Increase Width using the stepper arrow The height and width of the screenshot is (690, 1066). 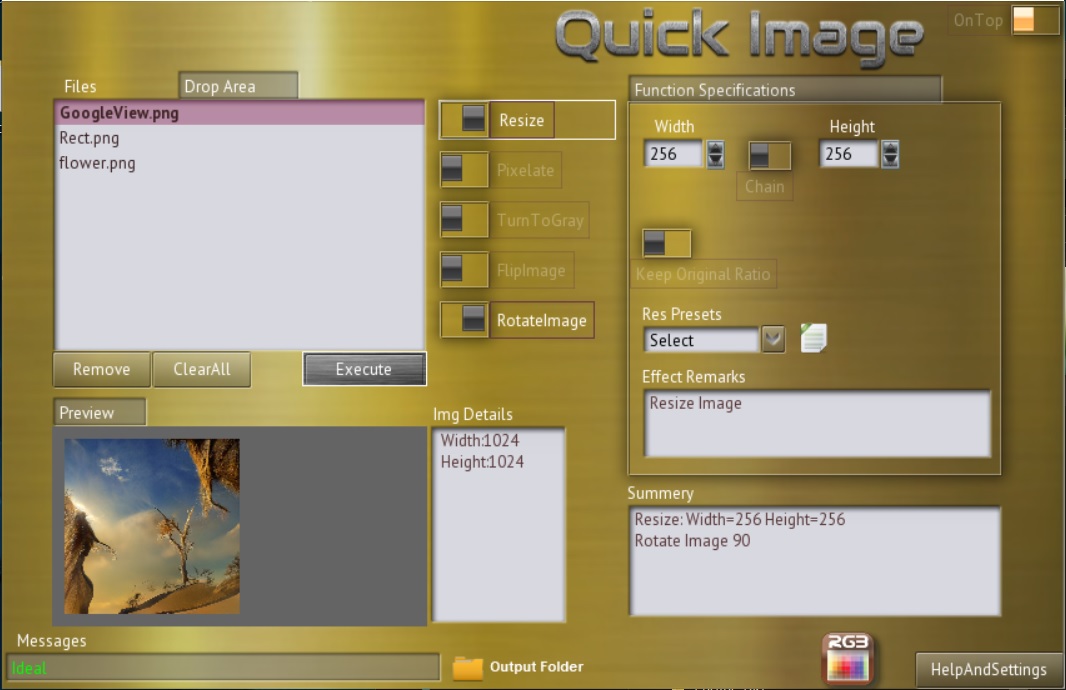point(717,148)
